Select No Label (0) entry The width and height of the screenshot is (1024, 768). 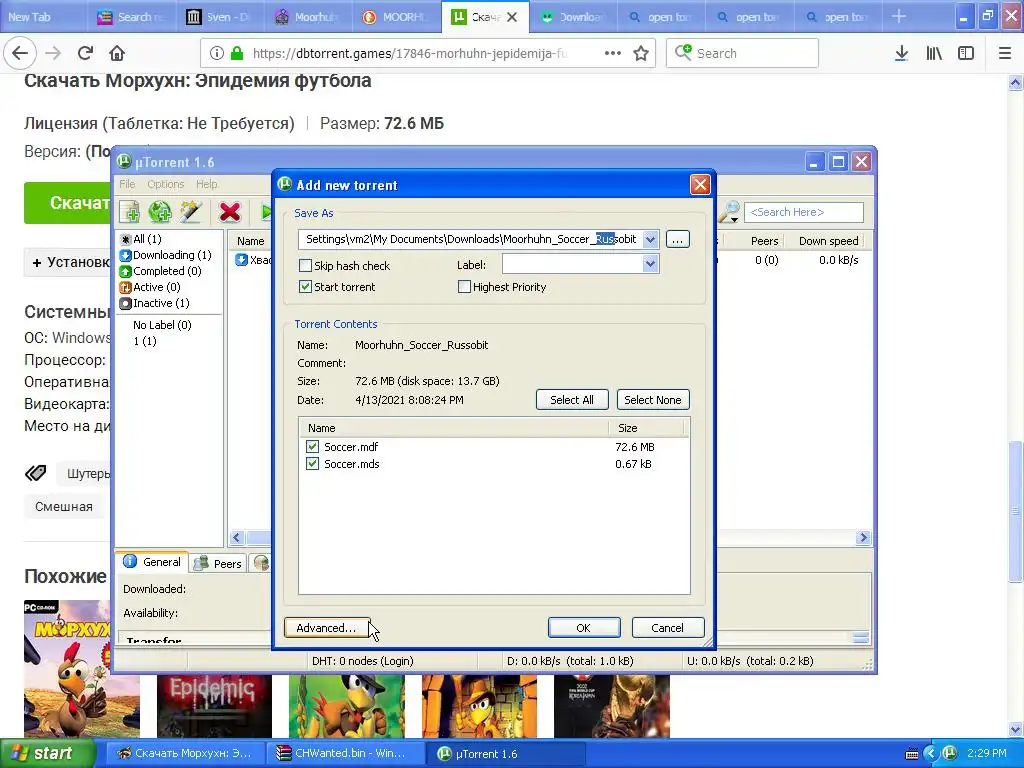coord(162,325)
